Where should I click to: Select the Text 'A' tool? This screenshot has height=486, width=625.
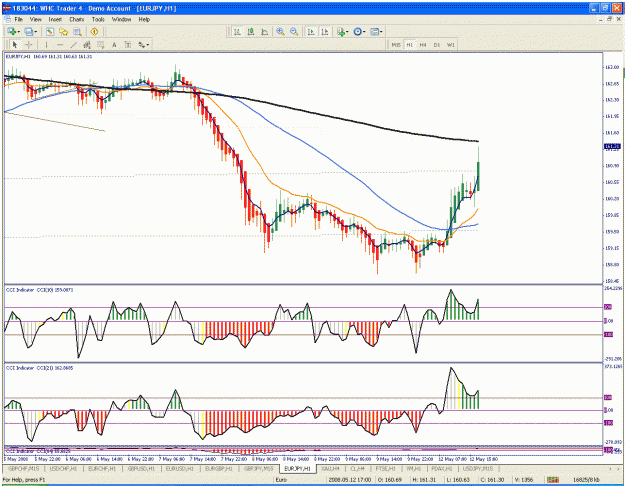coord(114,45)
